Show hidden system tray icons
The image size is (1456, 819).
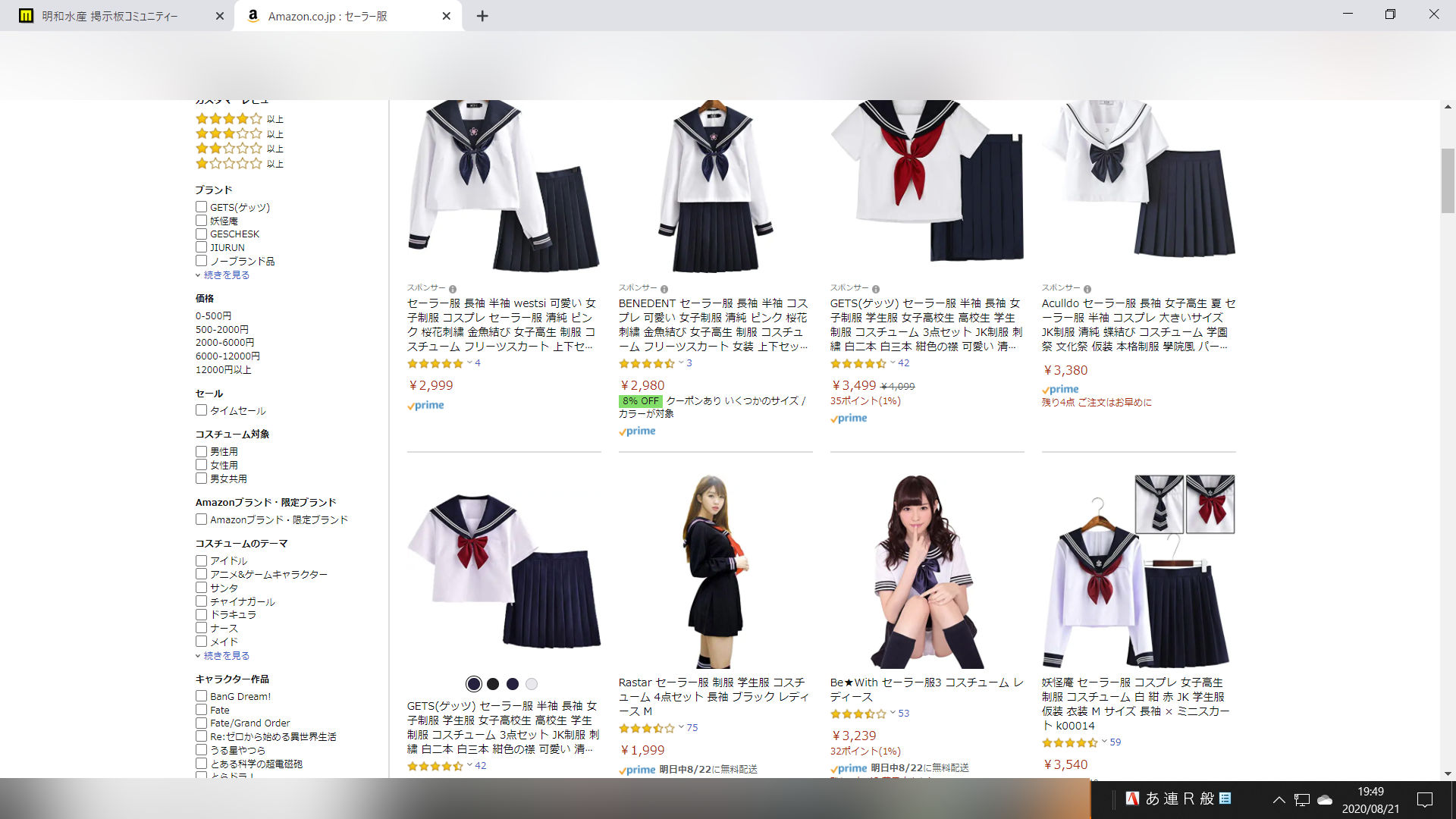(1279, 799)
